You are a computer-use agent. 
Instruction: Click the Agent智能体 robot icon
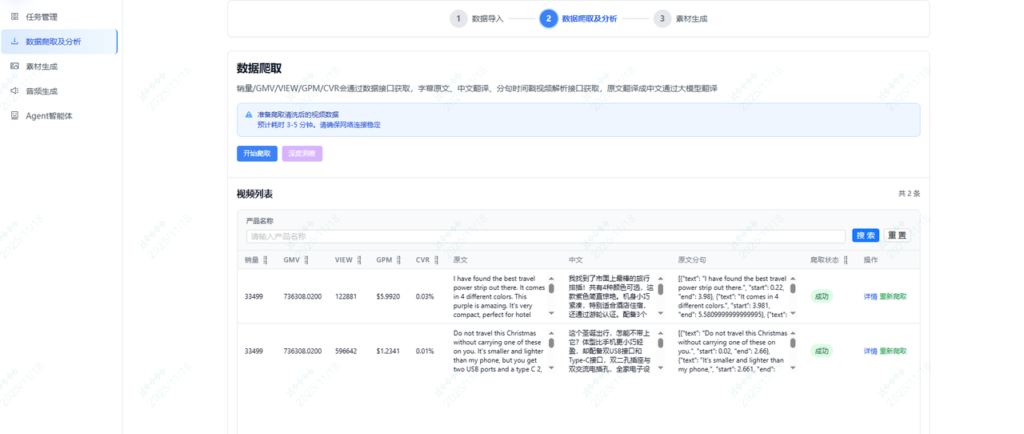(14, 115)
